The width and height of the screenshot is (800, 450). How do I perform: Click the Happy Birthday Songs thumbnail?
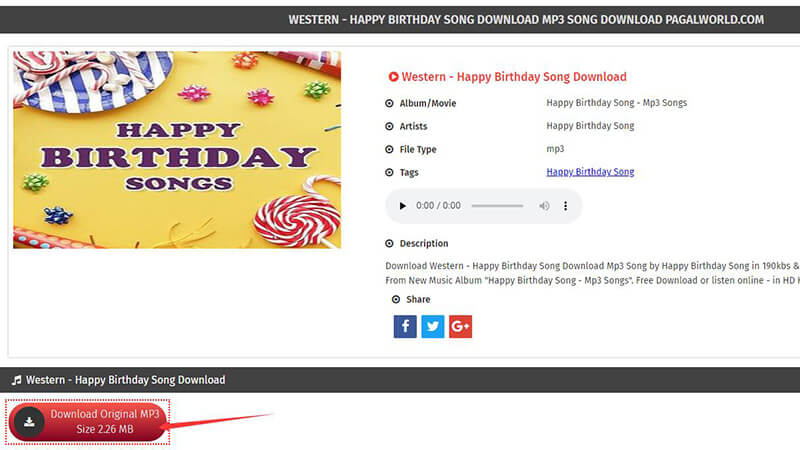pos(177,150)
